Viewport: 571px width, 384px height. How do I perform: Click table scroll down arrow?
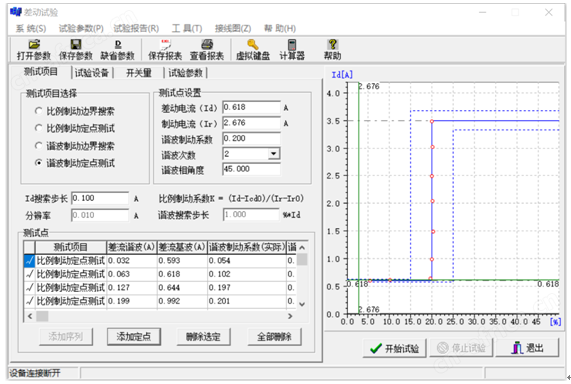pos(302,304)
